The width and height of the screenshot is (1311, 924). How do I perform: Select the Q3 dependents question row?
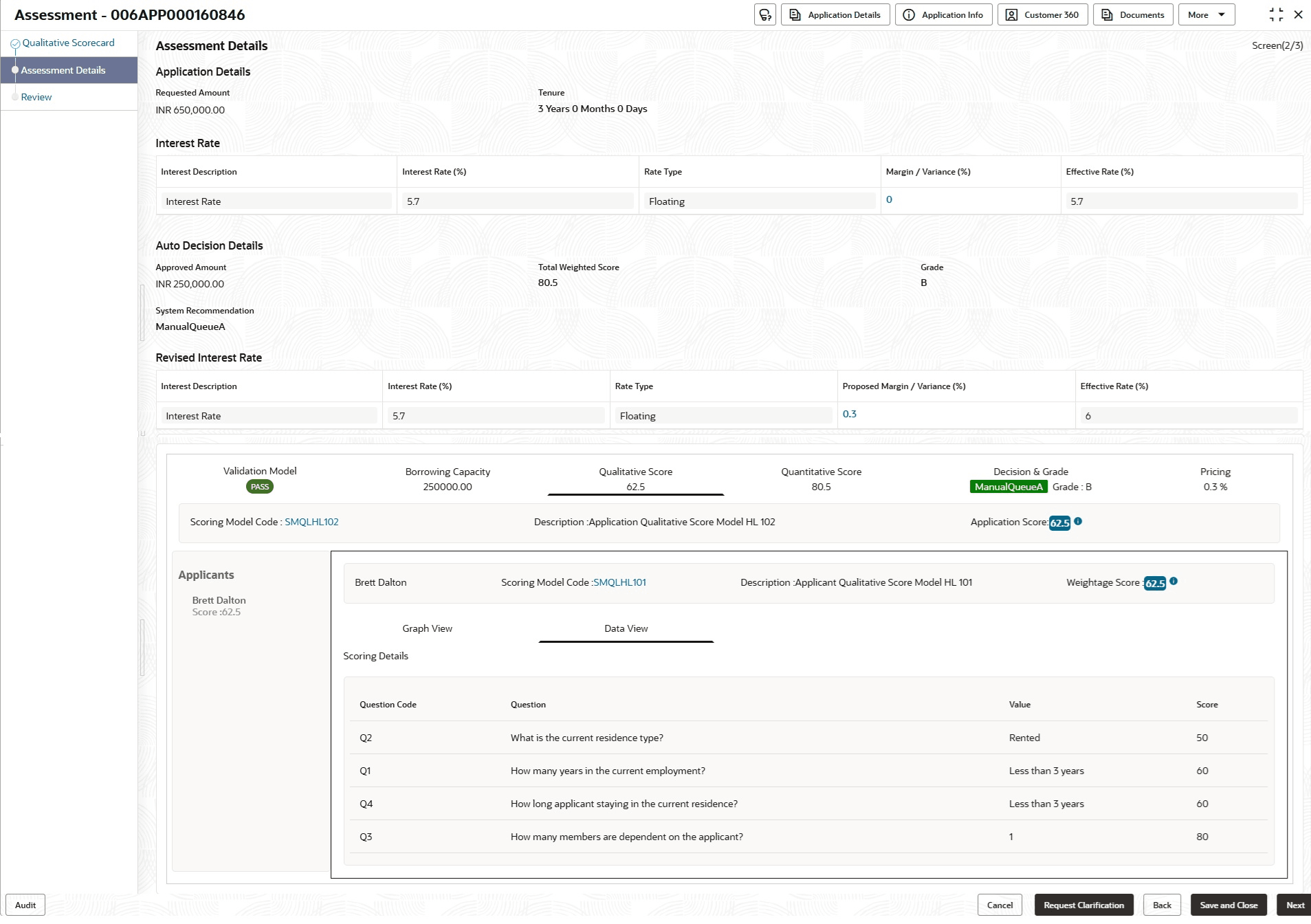(x=808, y=837)
